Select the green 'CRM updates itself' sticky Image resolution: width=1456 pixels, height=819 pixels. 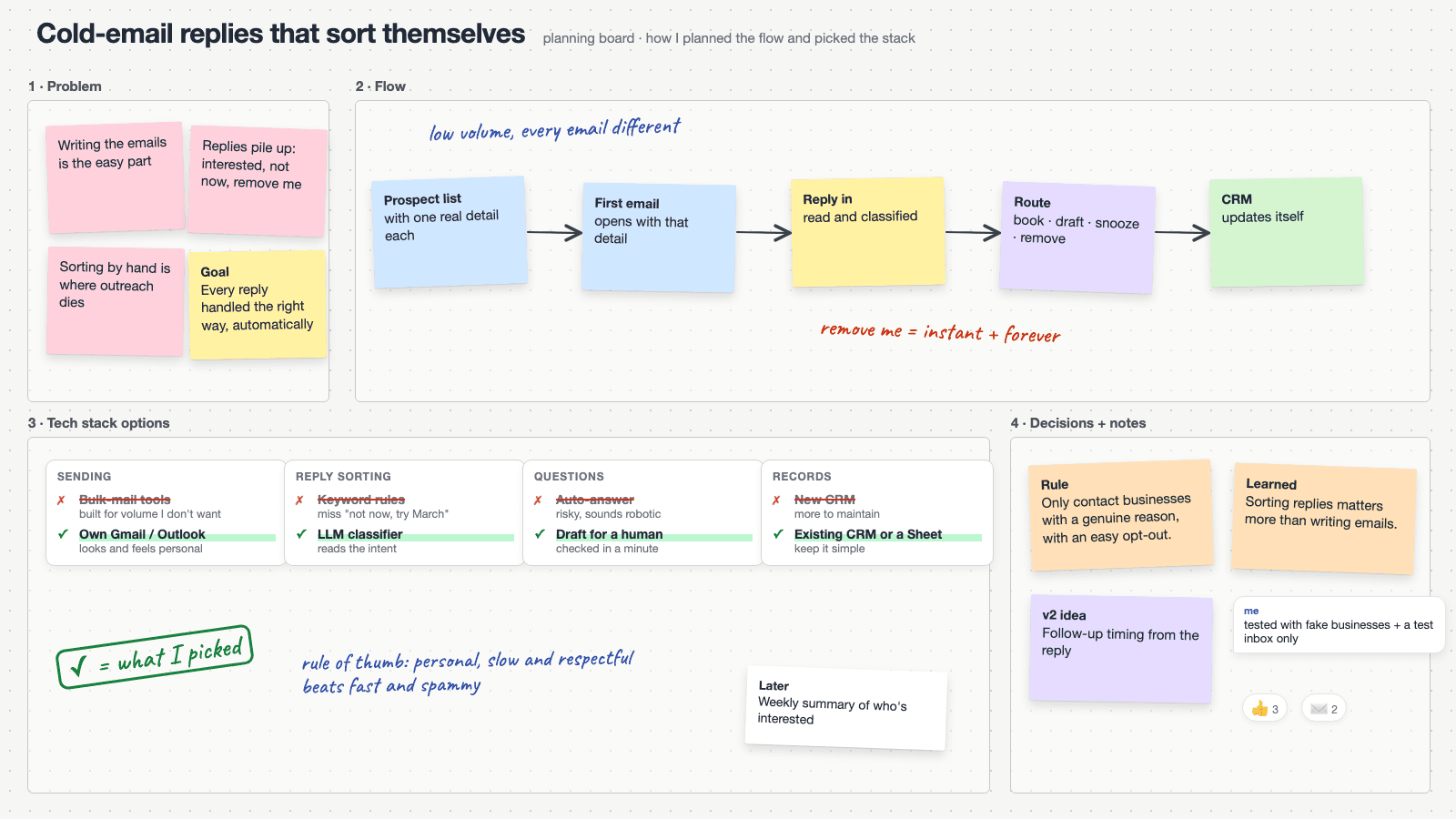click(x=1287, y=232)
